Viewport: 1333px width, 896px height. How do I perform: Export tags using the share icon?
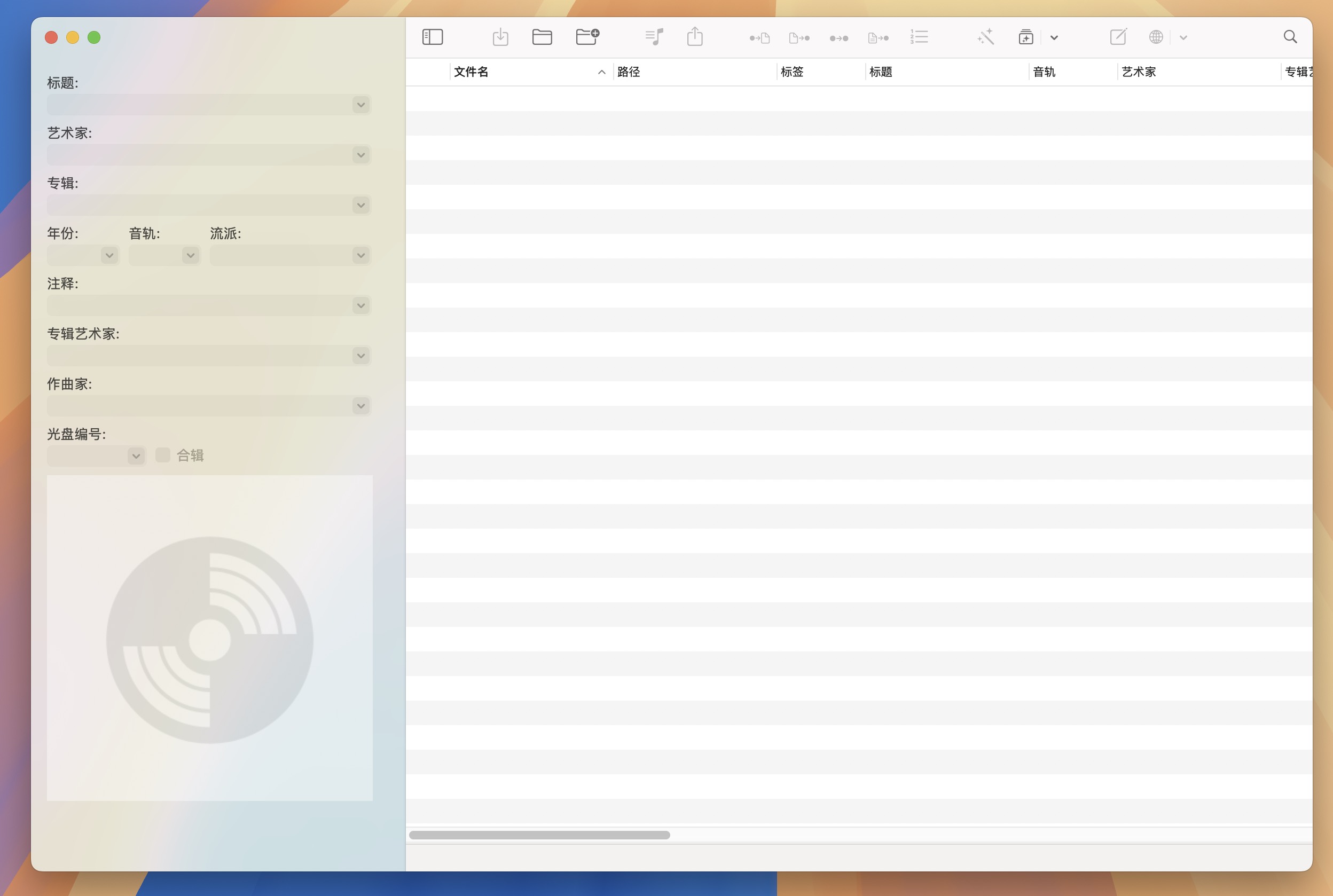point(694,36)
